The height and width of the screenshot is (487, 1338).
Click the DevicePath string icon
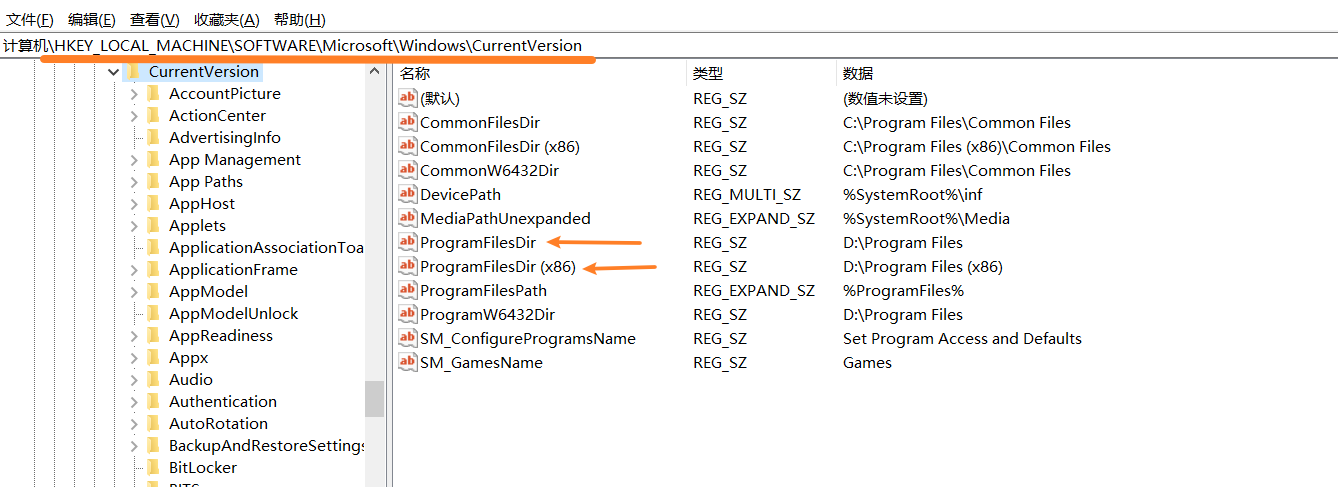407,194
